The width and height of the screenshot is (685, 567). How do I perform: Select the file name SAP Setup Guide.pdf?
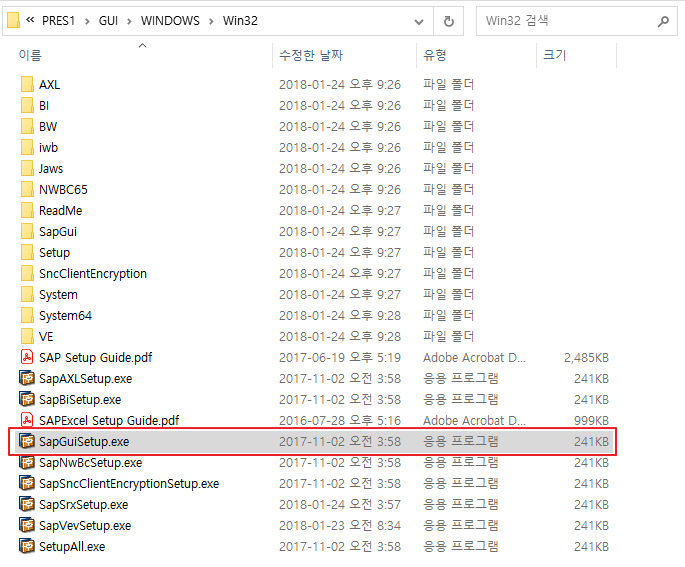click(x=96, y=357)
